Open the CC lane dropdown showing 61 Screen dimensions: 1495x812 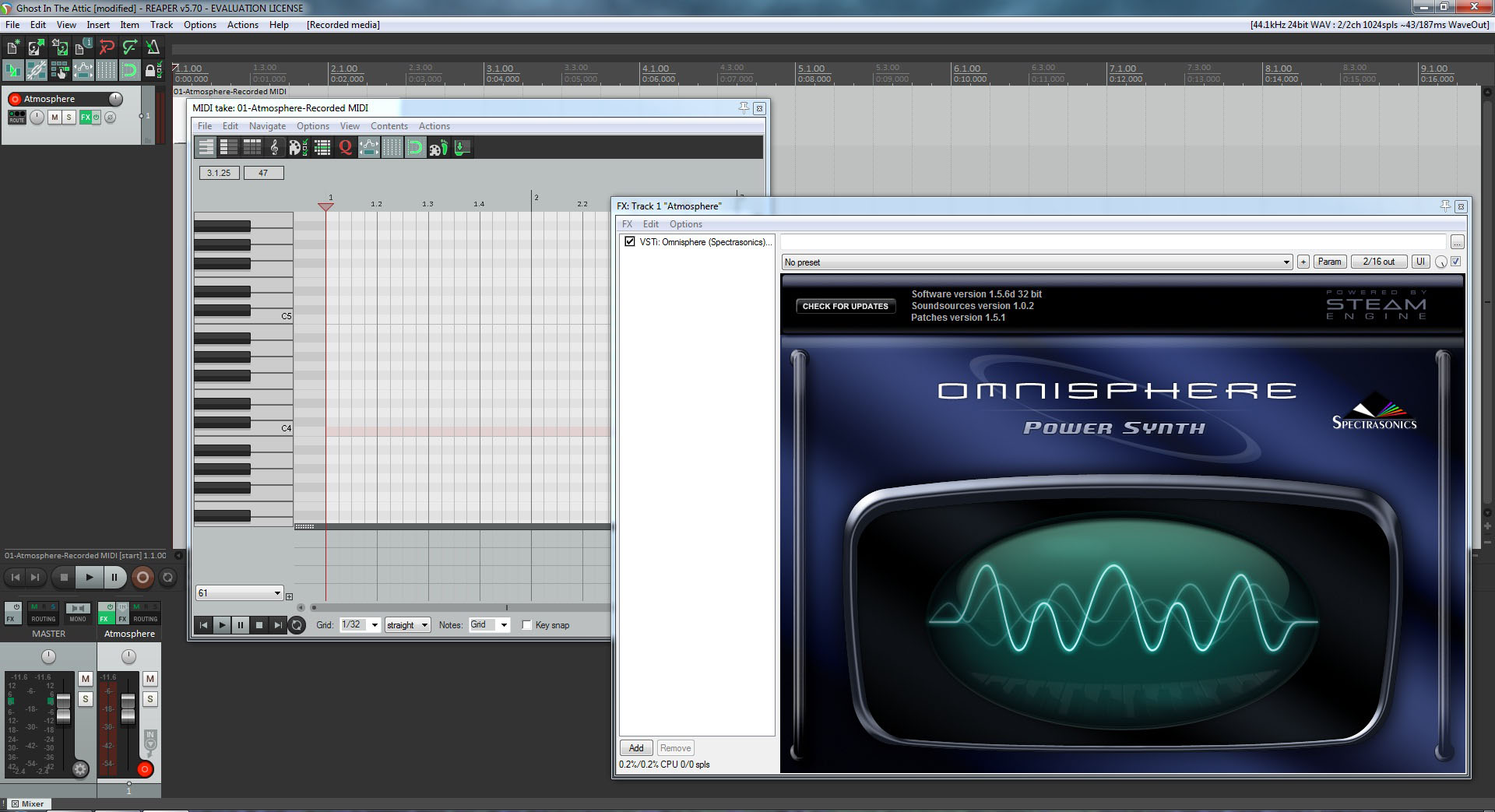click(239, 593)
